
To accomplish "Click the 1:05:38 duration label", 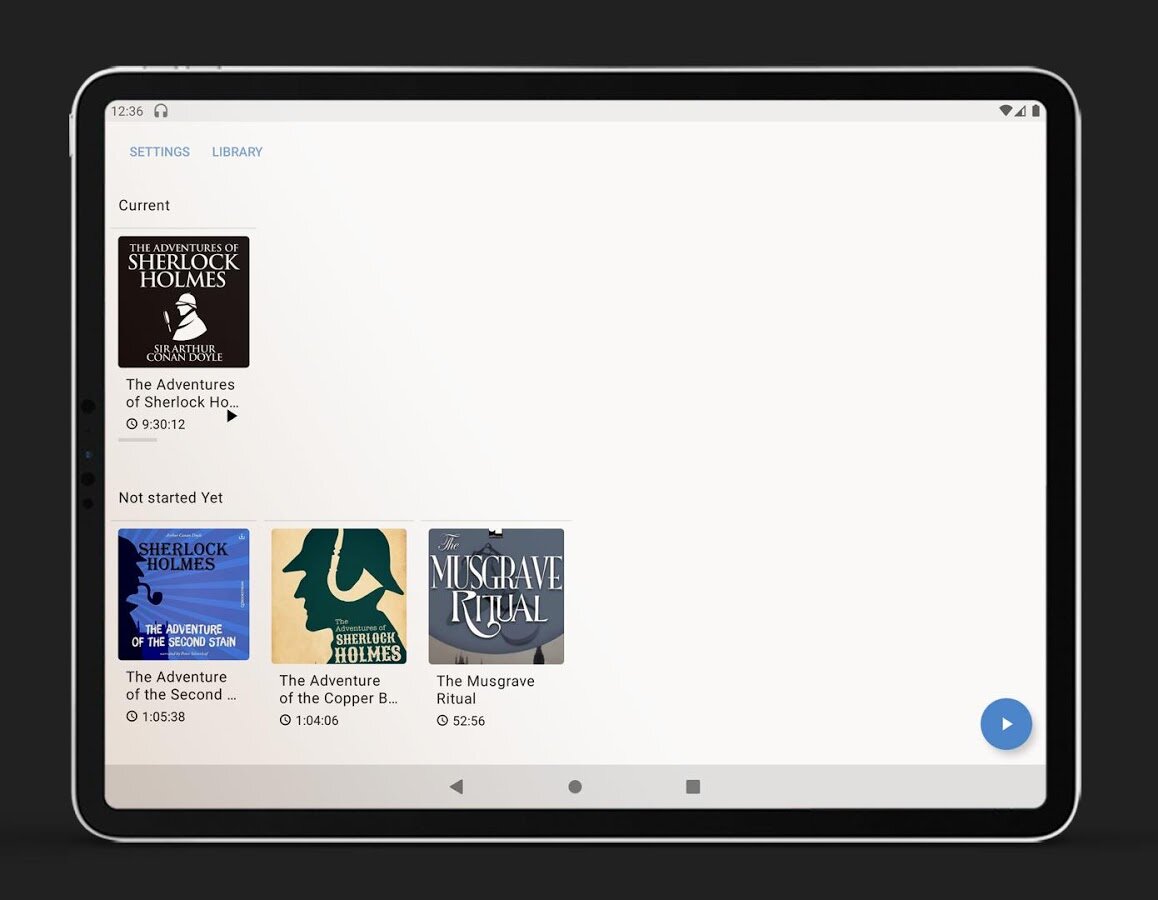I will [163, 717].
